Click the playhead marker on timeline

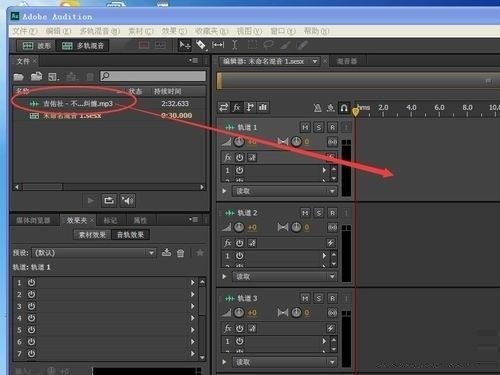click(355, 111)
